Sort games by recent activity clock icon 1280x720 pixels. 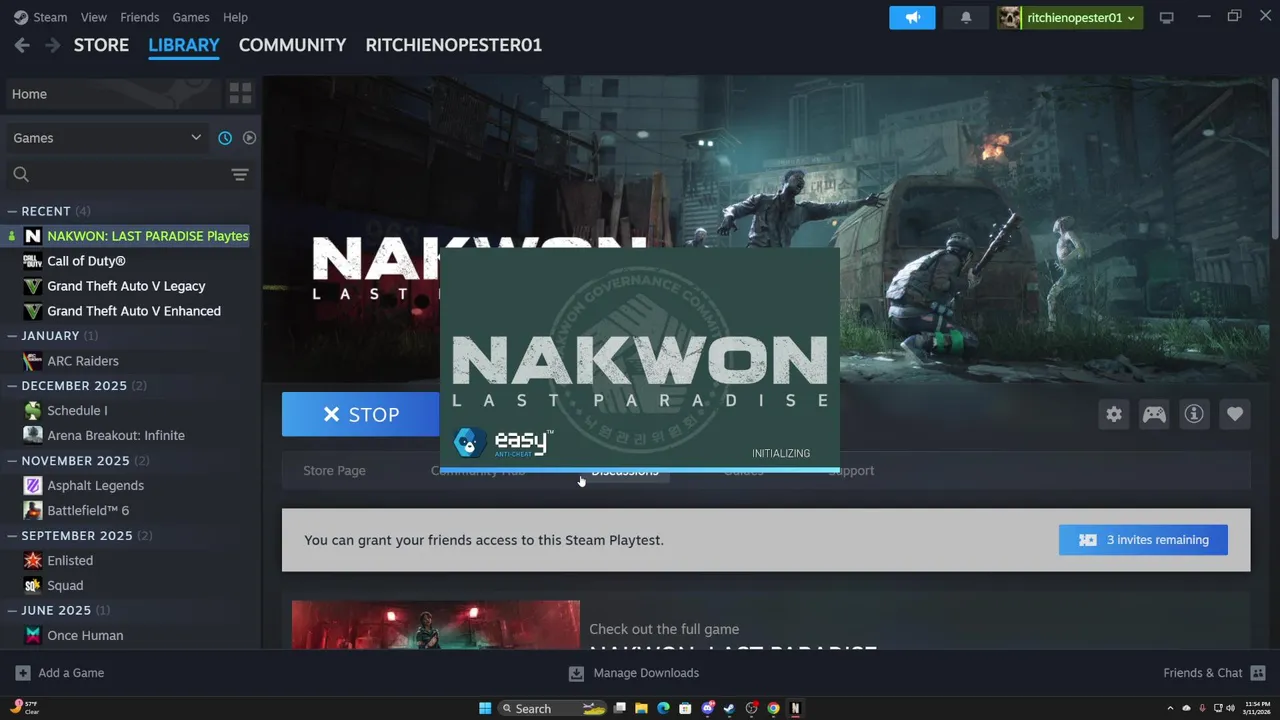pos(225,138)
